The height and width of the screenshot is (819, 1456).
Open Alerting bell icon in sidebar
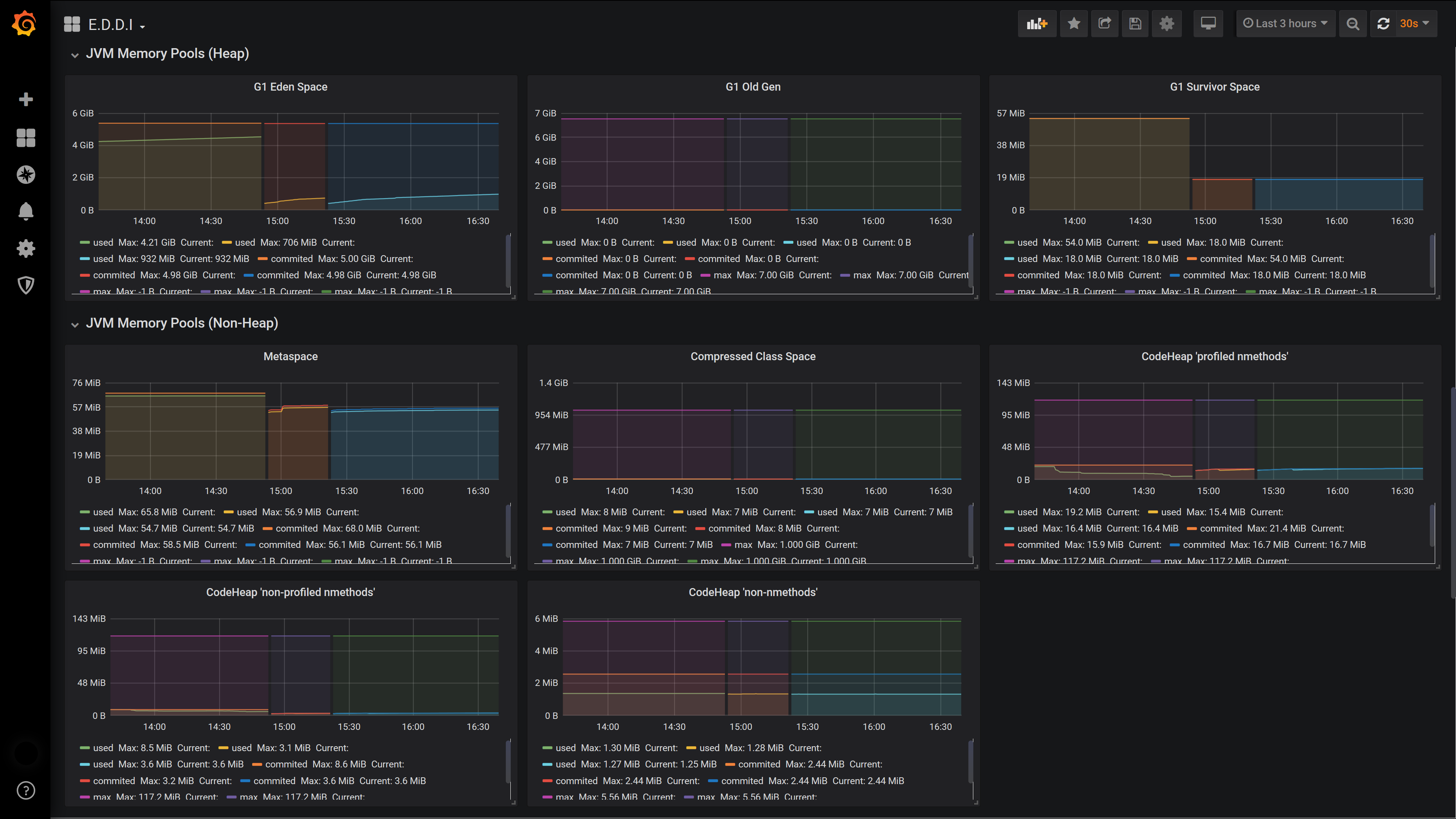click(x=25, y=212)
